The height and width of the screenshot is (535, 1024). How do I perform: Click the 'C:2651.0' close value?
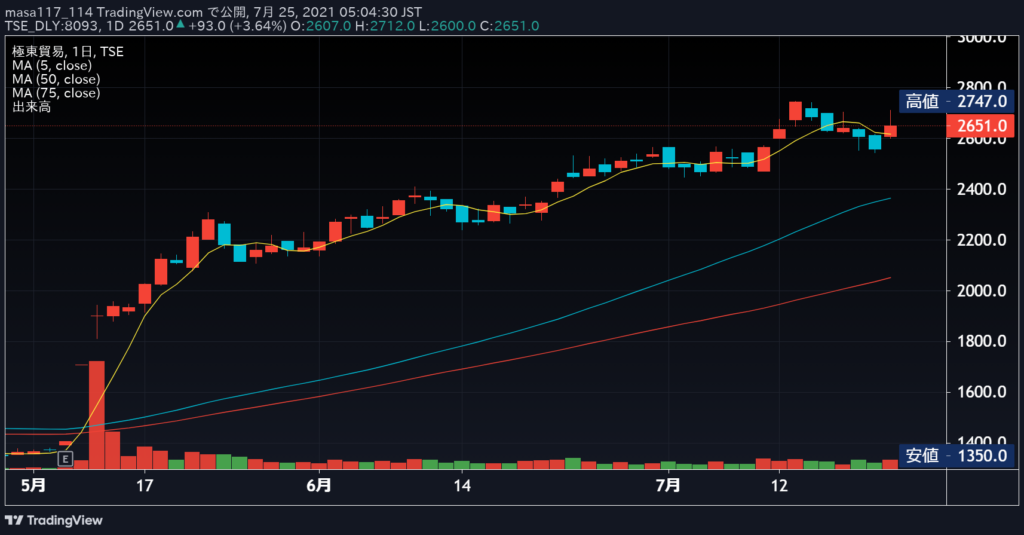509,26
